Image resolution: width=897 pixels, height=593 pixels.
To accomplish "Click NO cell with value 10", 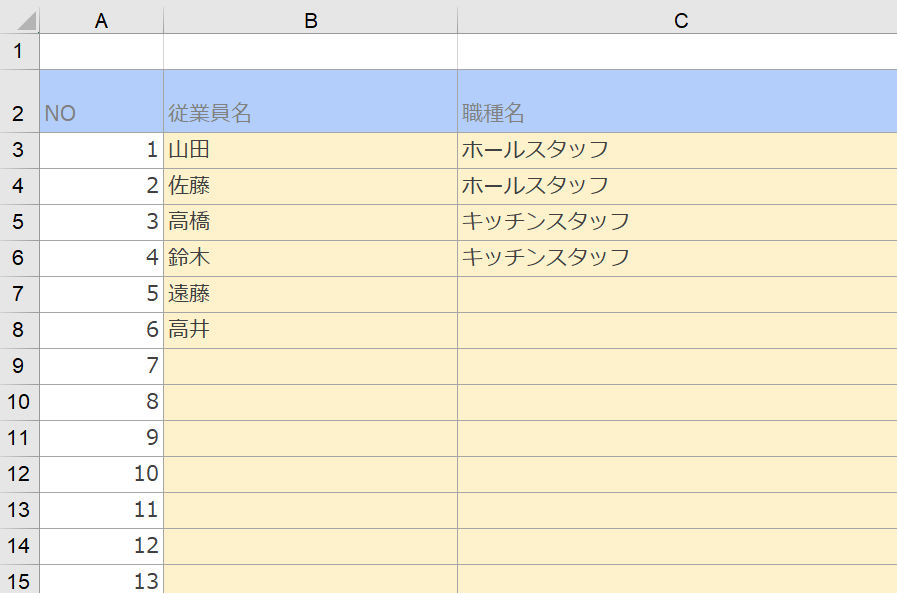I will [101, 475].
